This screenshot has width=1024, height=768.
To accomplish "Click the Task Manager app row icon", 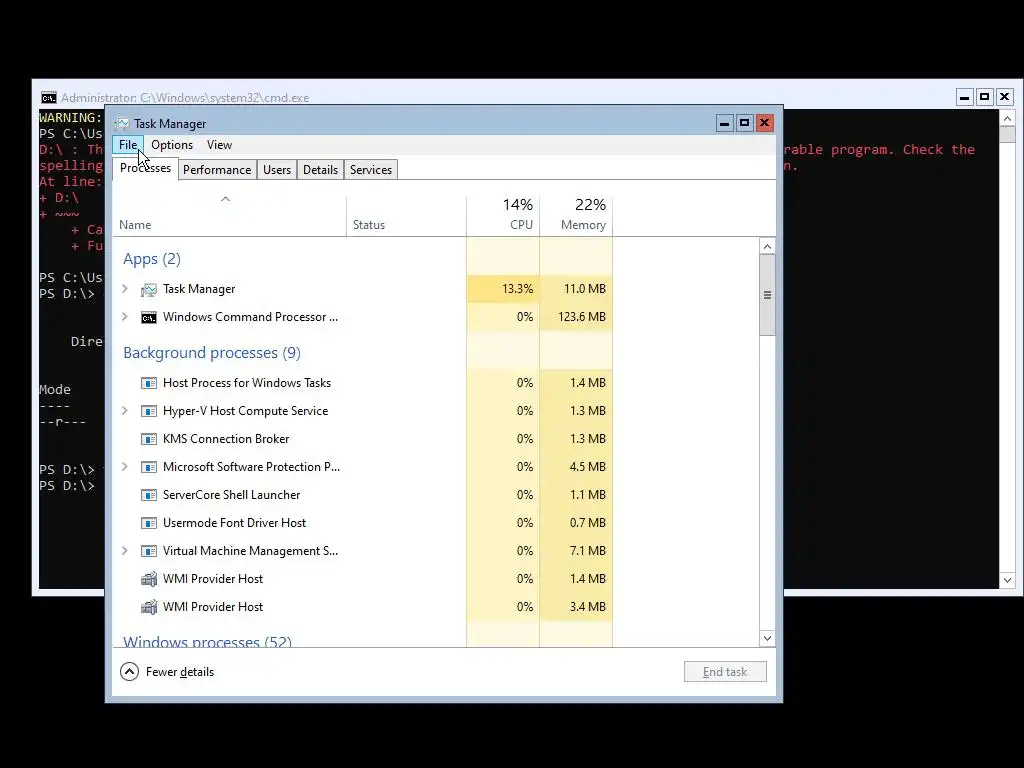I will click(149, 289).
